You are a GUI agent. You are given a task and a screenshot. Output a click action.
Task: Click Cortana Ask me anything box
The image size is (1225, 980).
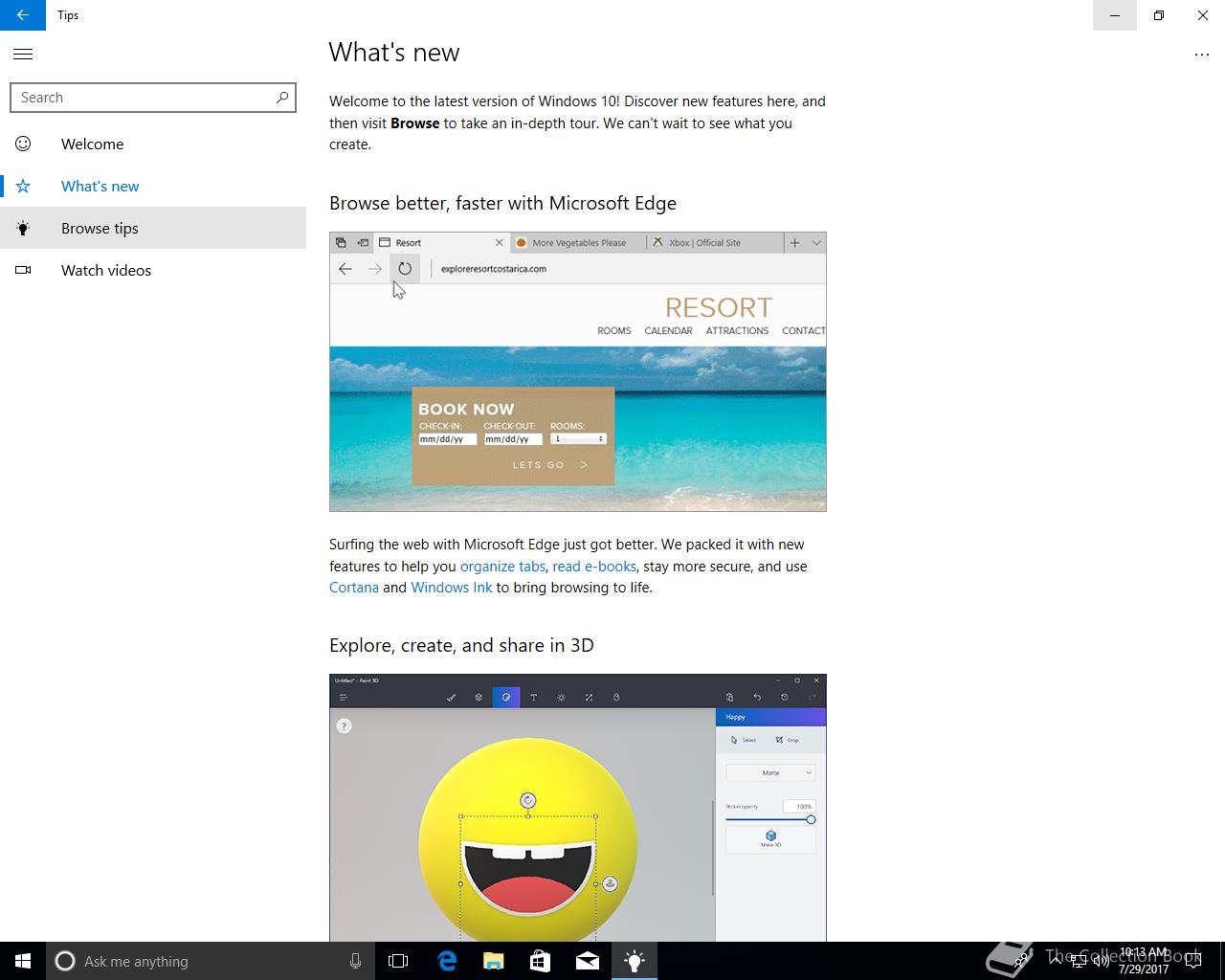[x=209, y=961]
